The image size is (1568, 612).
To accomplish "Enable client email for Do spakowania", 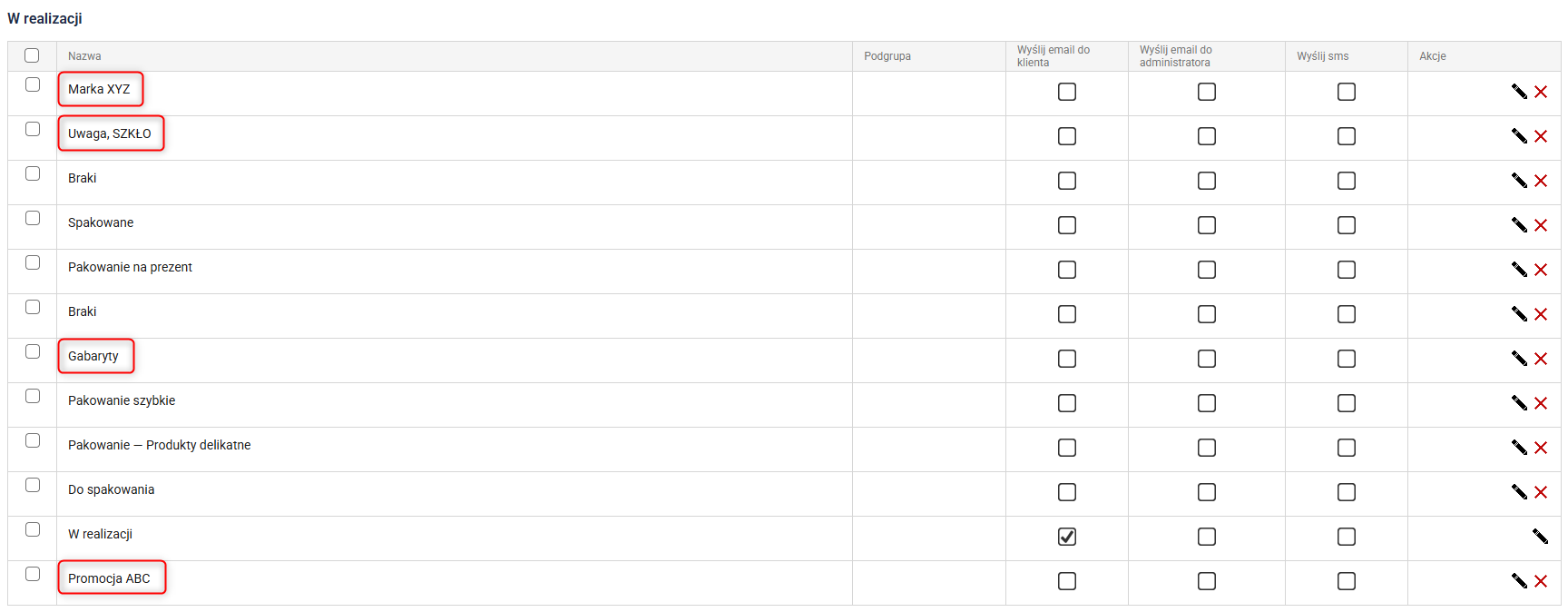I will 1067,492.
